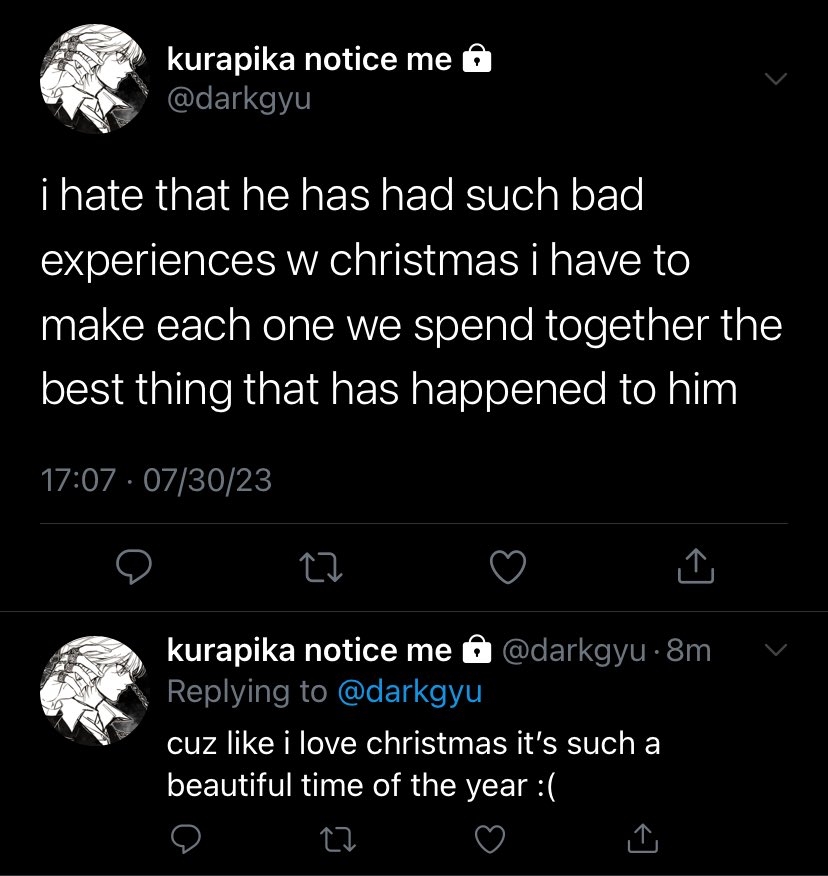The image size is (828, 876).
Task: Open tweet timestamp 17:07 · 07/30/23
Action: coord(156,480)
